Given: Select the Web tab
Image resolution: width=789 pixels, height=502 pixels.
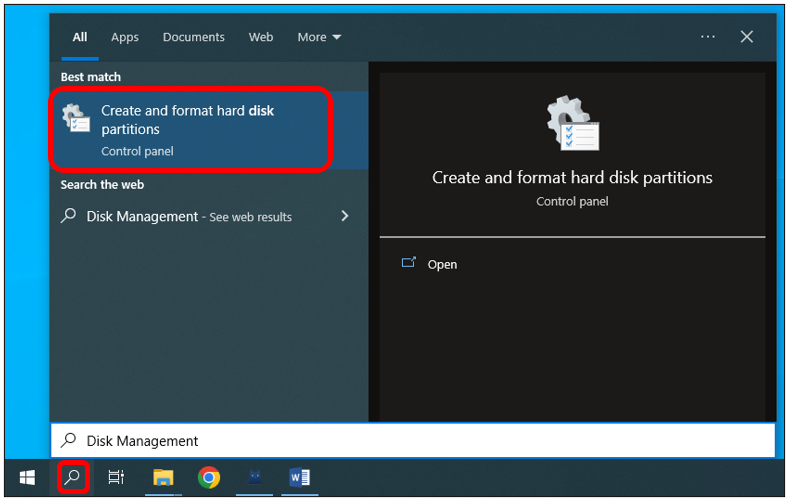Looking at the screenshot, I should 261,37.
